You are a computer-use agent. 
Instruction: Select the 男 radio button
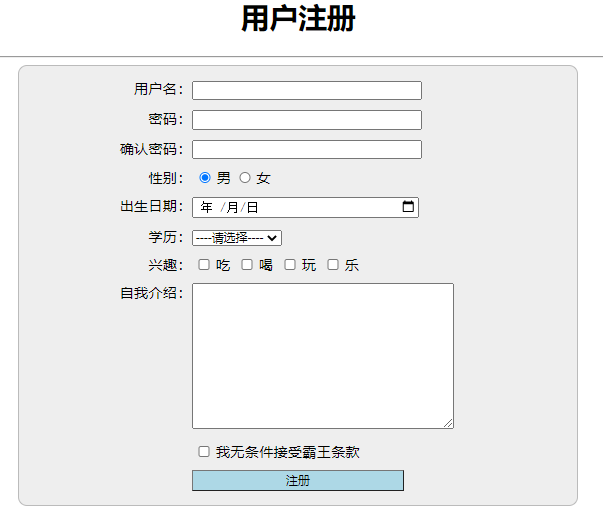[205, 178]
